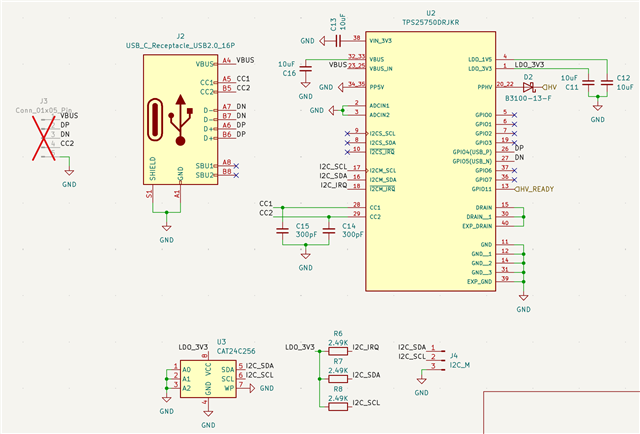This screenshot has width=640, height=434.
Task: Click the no-connect flag on SBU1
Action: (236, 166)
